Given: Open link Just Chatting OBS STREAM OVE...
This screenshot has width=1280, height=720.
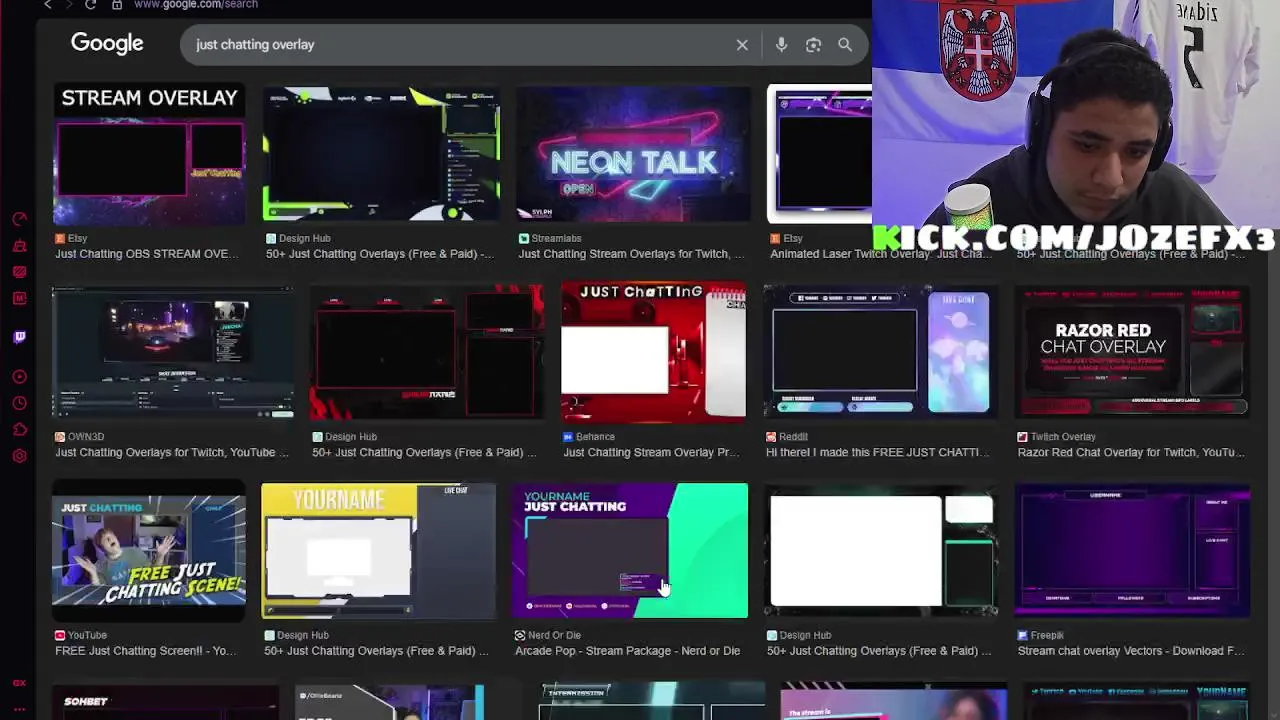Looking at the screenshot, I should point(147,254).
